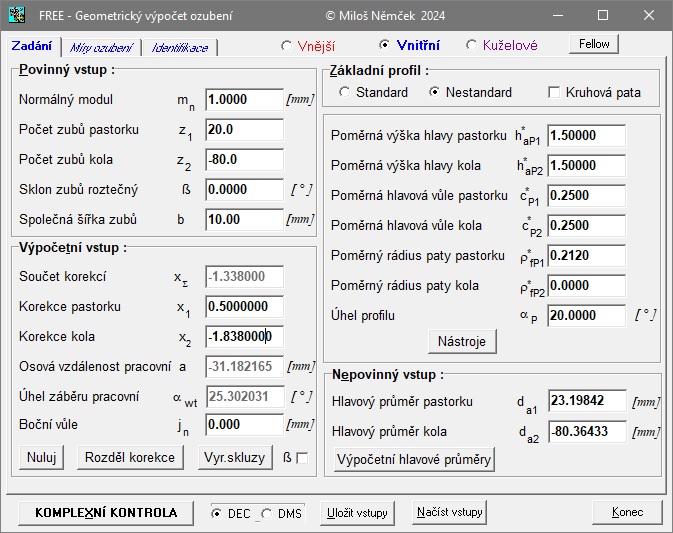The height and width of the screenshot is (533, 673).
Task: Click Poměrná výška hlavy pastorku field
Action: (586, 136)
